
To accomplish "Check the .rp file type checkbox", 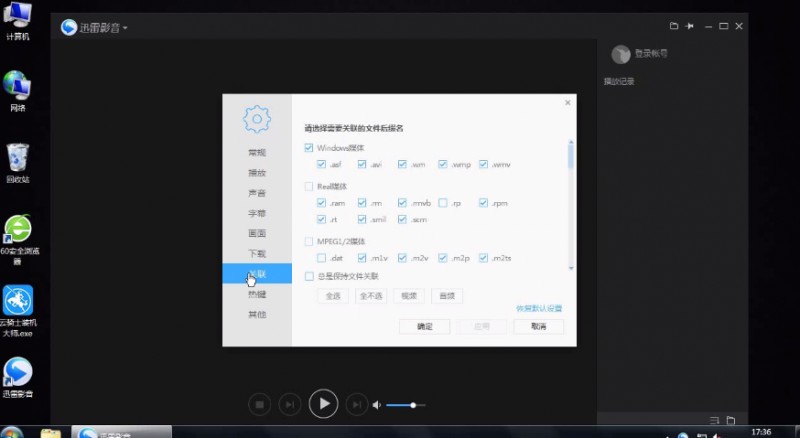I will click(x=442, y=203).
